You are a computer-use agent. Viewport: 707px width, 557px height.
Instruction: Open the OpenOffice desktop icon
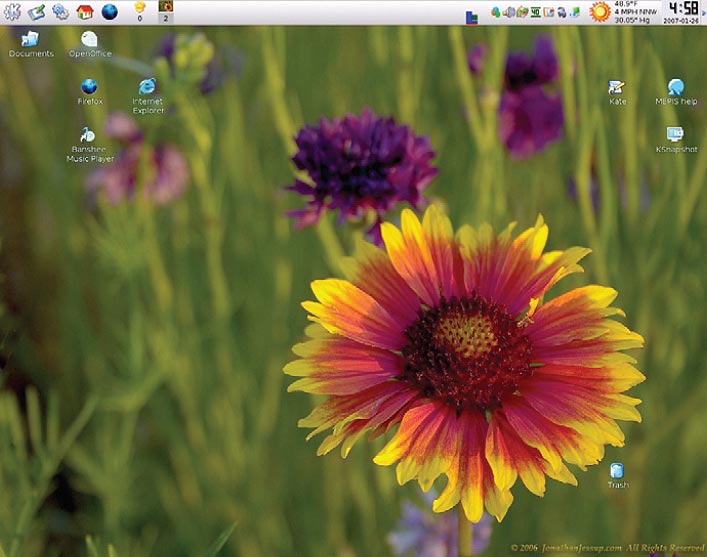pyautogui.click(x=90, y=40)
